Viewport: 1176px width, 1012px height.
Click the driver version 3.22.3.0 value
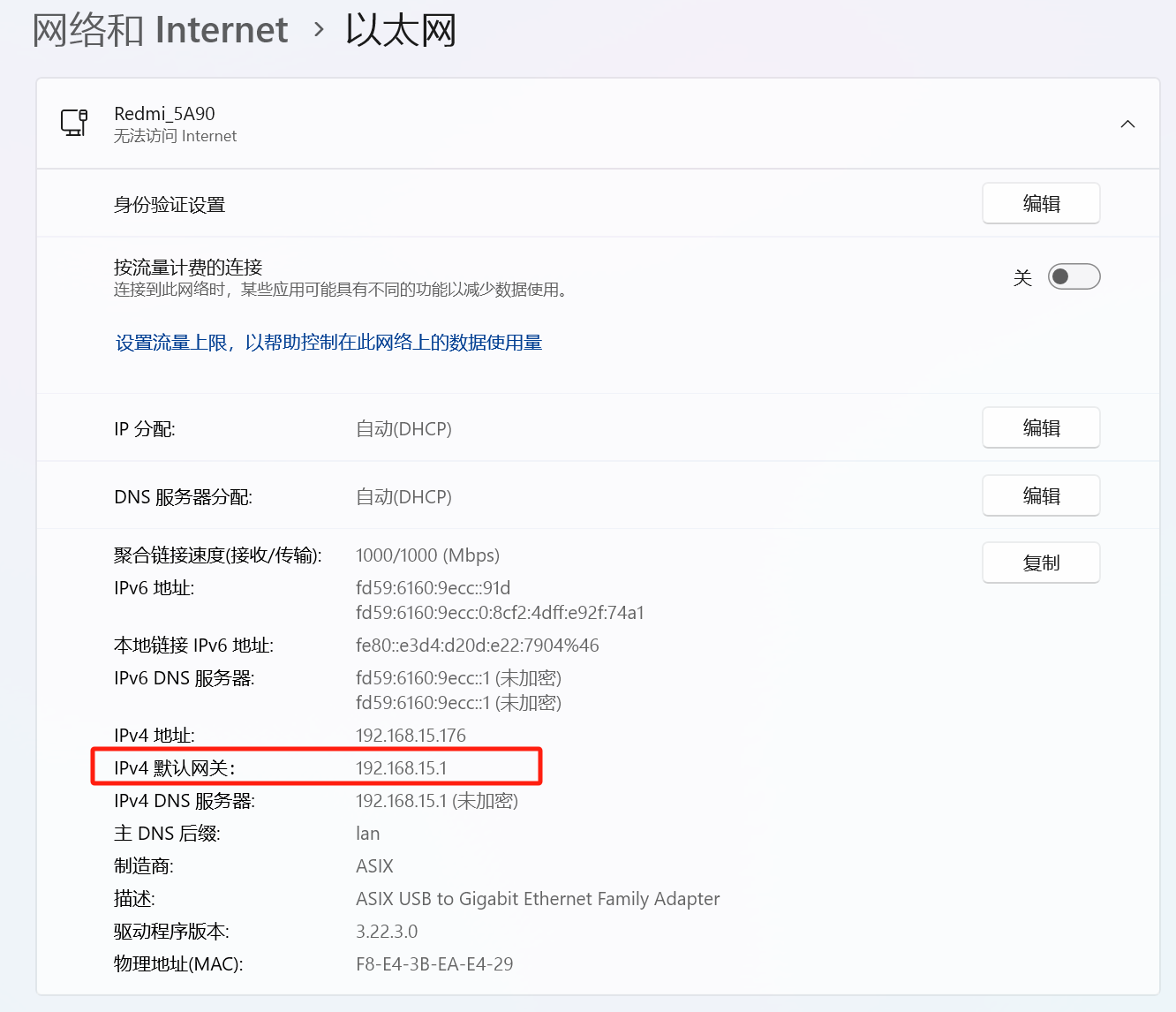[x=387, y=932]
